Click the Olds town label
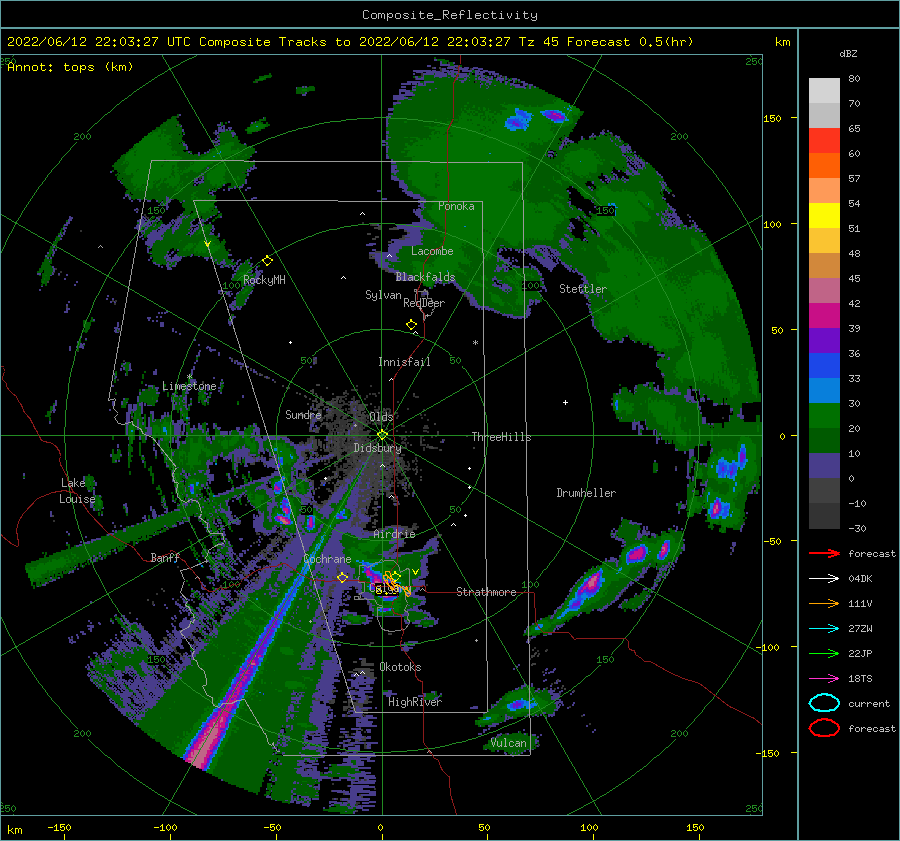The image size is (900, 841). [x=381, y=417]
